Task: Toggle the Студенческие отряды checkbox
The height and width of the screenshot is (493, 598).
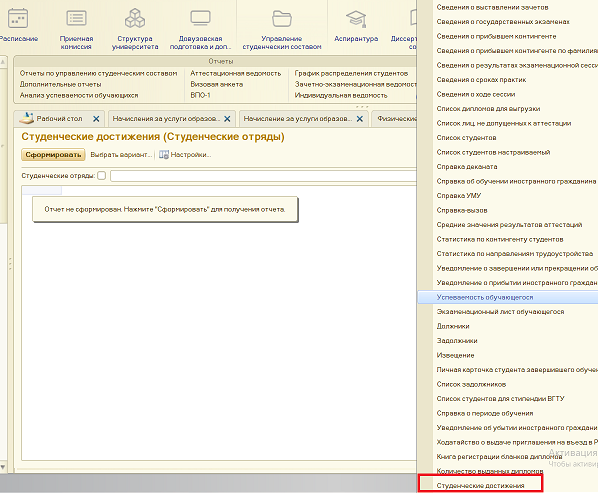Action: tap(101, 175)
